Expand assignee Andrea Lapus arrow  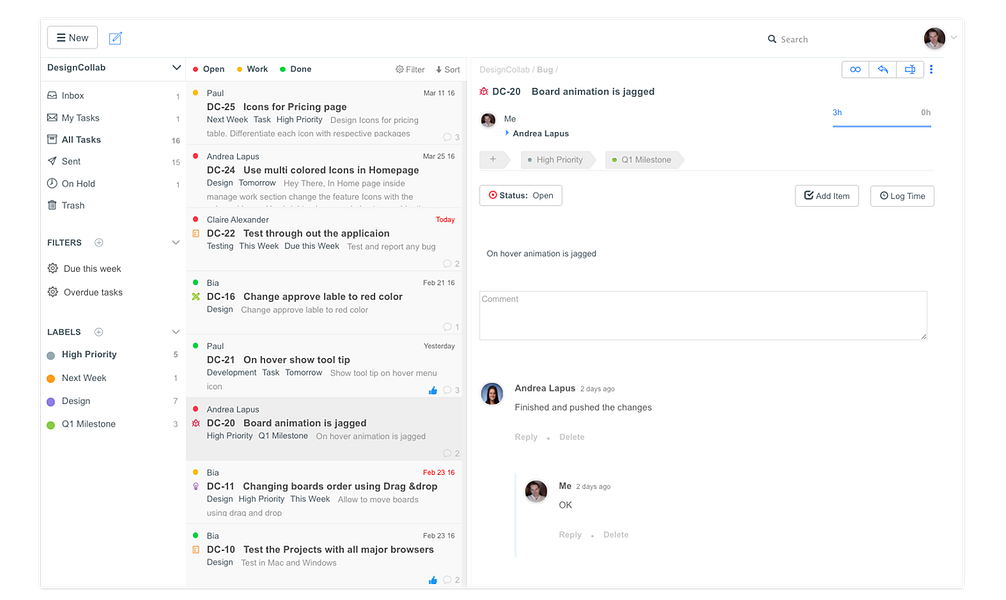pyautogui.click(x=507, y=133)
